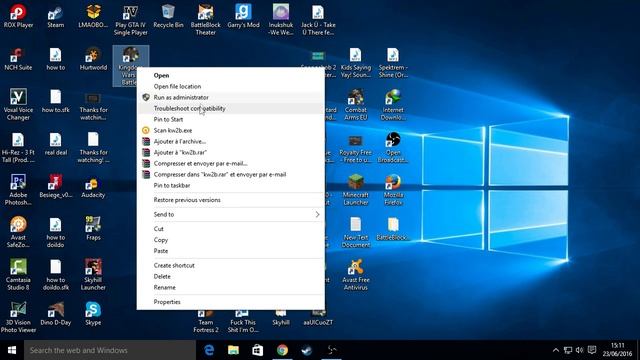Image resolution: width=640 pixels, height=360 pixels.
Task: Select the Spektrem - Shine audio file
Action: [x=393, y=62]
